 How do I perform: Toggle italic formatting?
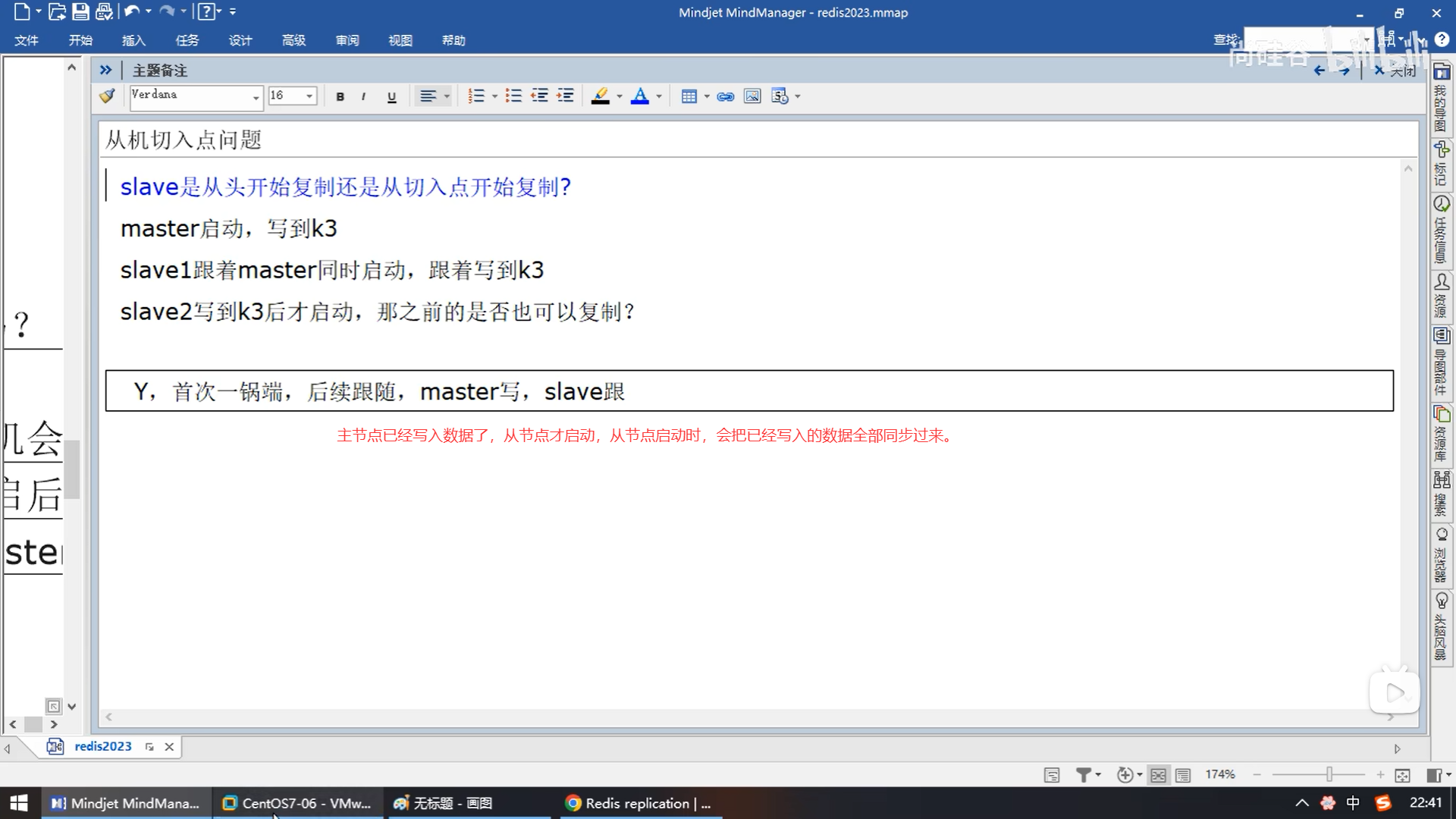click(x=364, y=96)
